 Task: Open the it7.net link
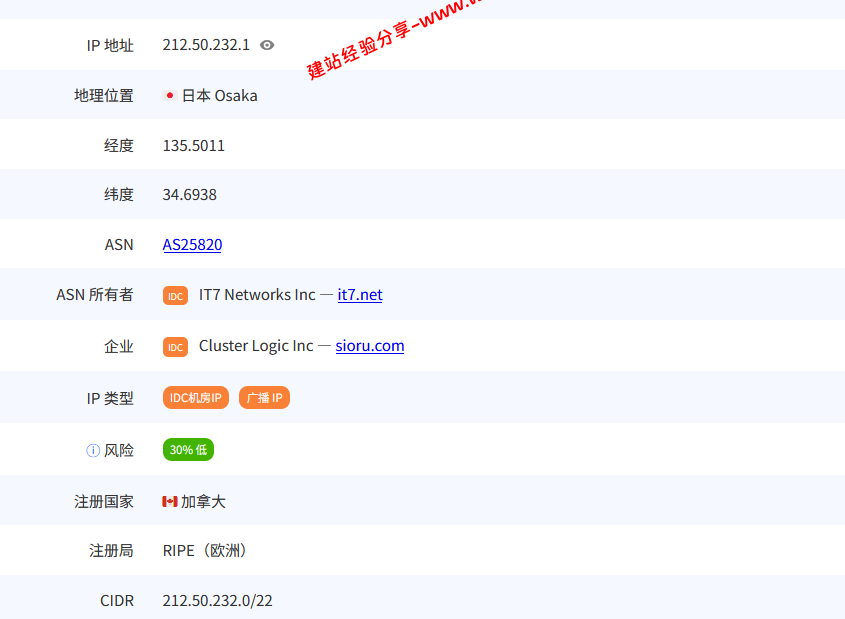(x=360, y=295)
